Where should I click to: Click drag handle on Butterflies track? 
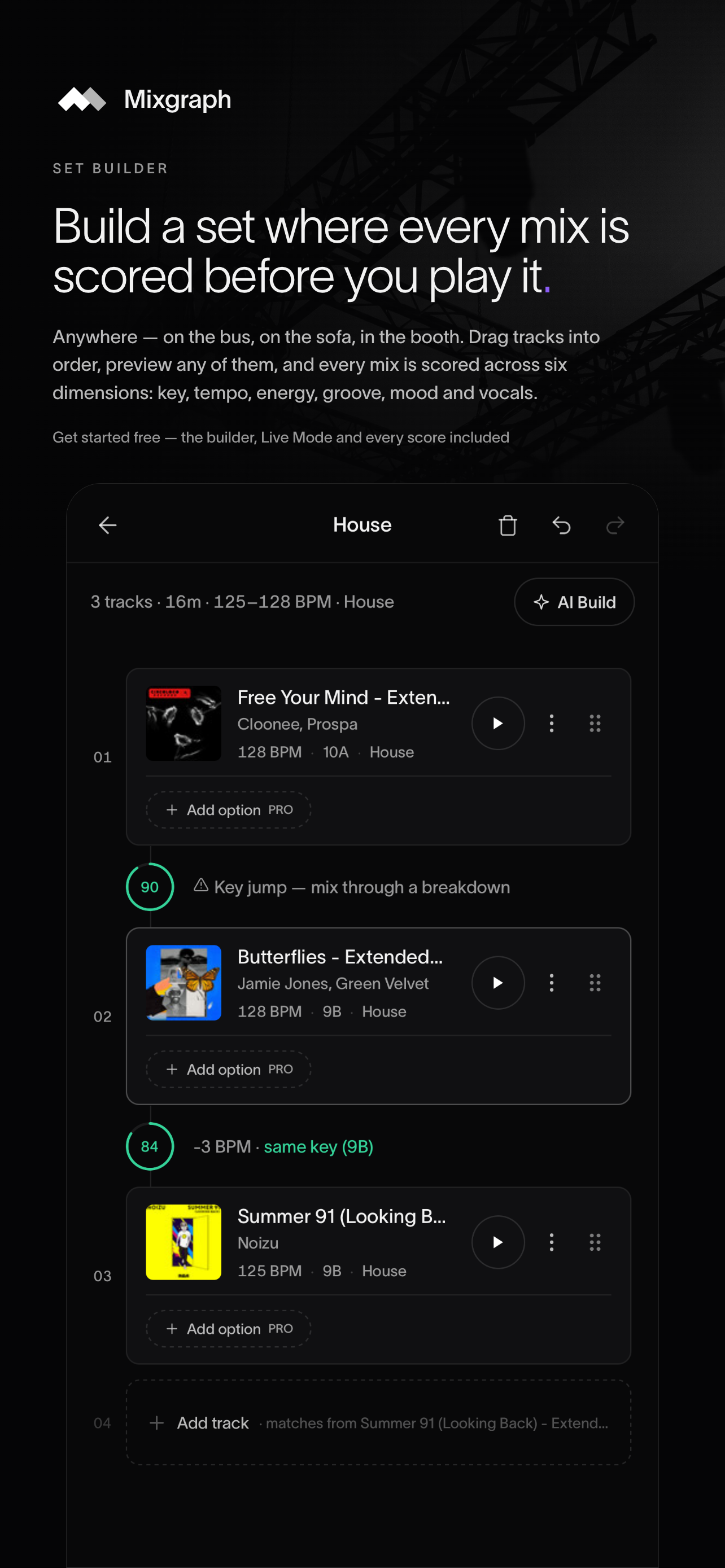[x=595, y=983]
